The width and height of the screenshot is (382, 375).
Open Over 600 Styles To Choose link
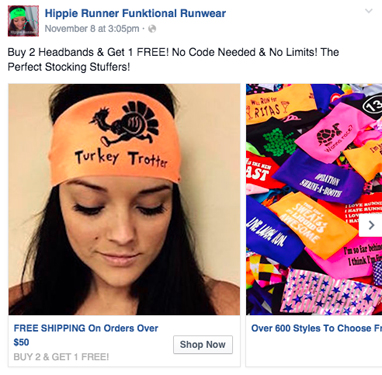tap(316, 328)
